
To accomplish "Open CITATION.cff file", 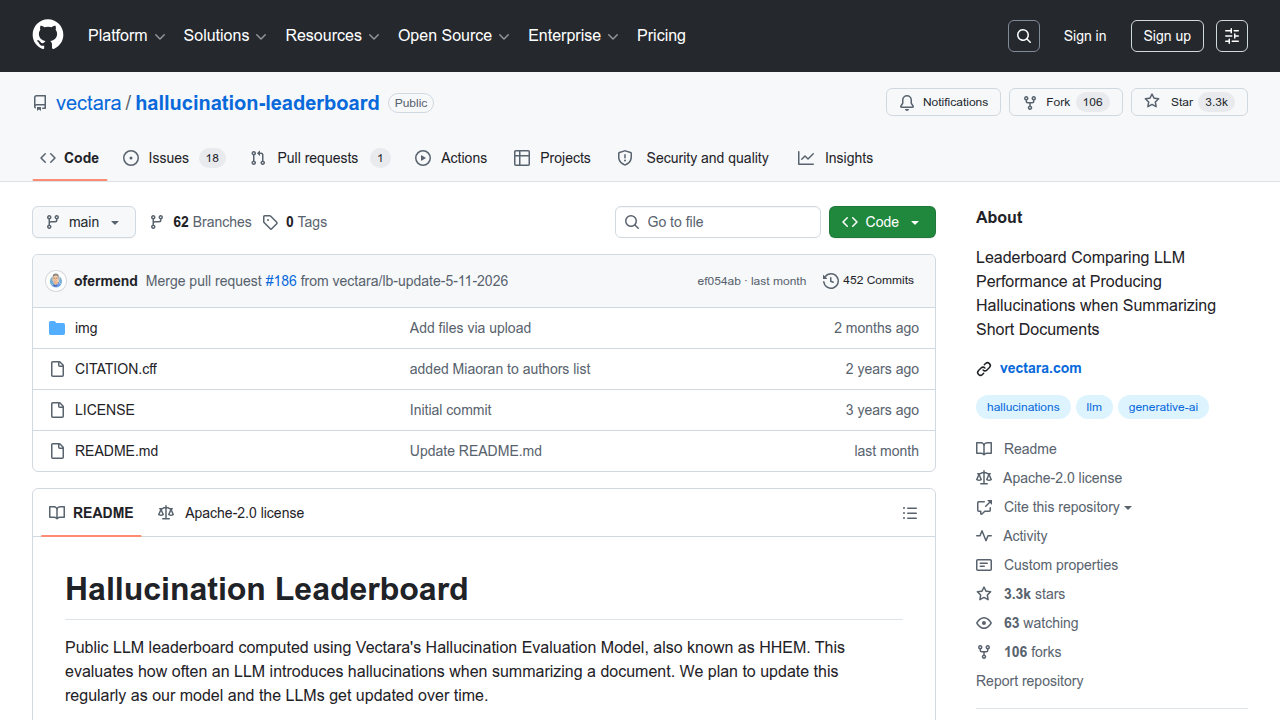I will [116, 369].
